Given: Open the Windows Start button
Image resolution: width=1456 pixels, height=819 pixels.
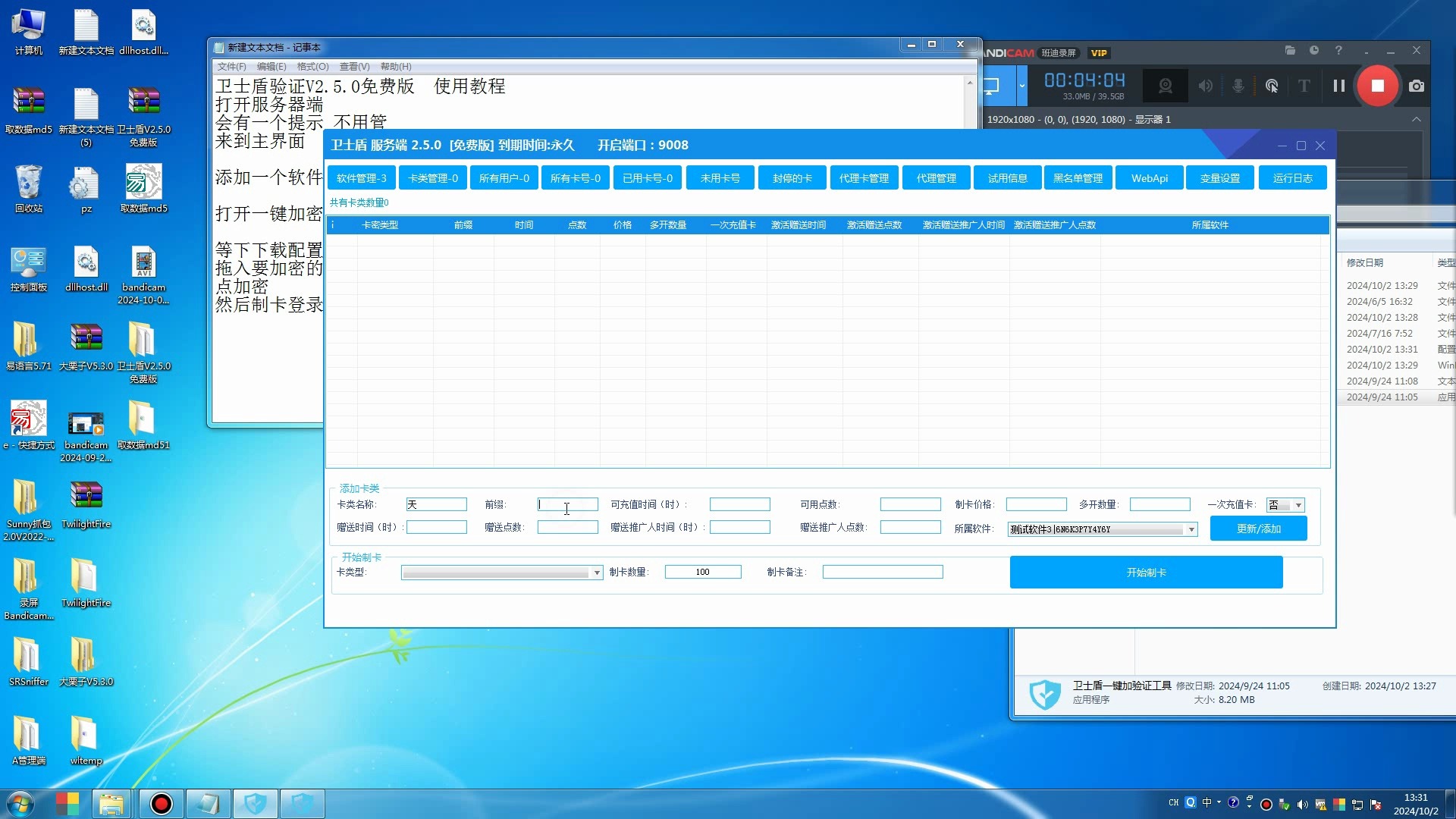Looking at the screenshot, I should pos(20,804).
